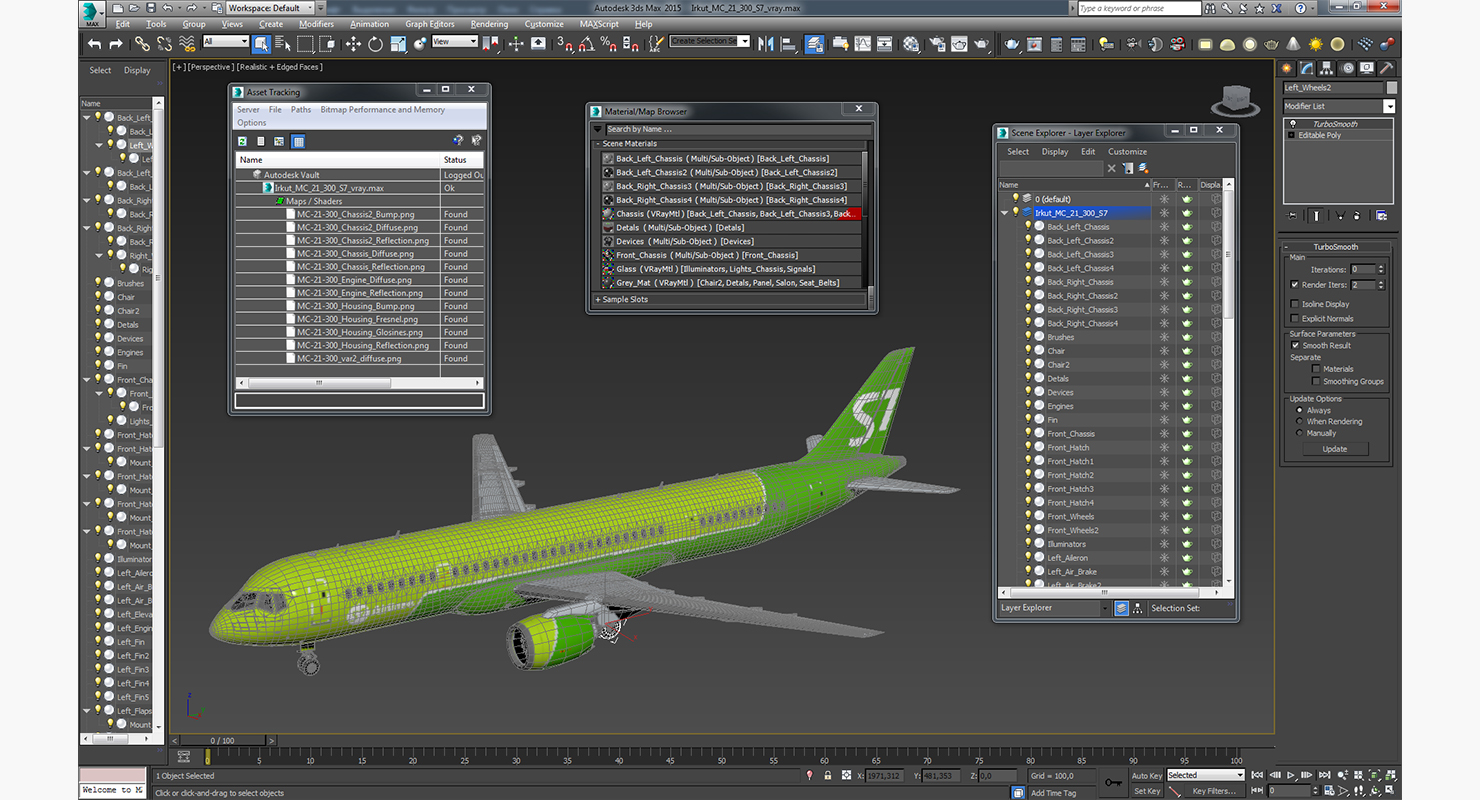
Task: Click the Undo arrow in the main toolbar
Action: coord(95,43)
